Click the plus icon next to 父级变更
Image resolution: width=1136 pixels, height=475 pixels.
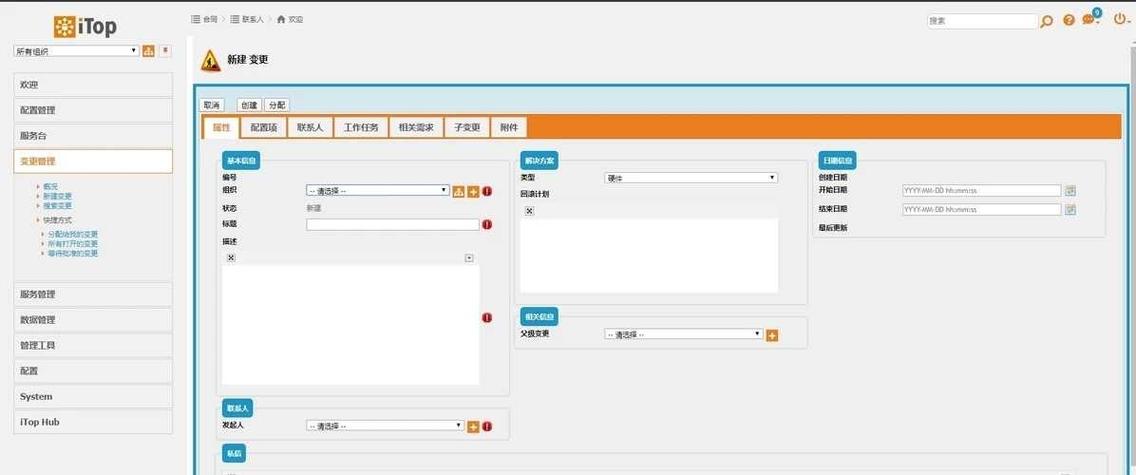coord(772,335)
